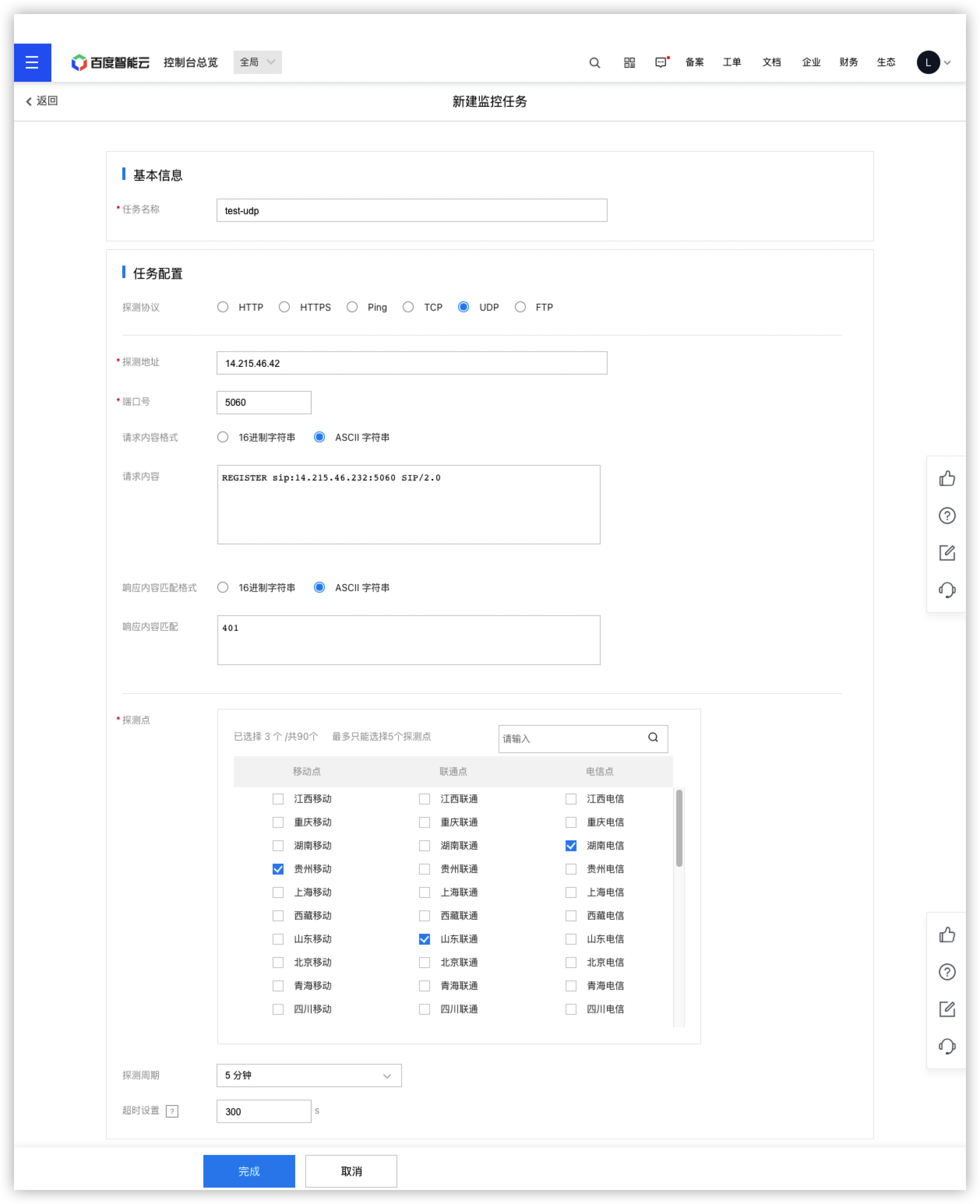The image size is (980, 1204).
Task: Click the timeout setting help tooltip icon
Action: pos(172,1111)
